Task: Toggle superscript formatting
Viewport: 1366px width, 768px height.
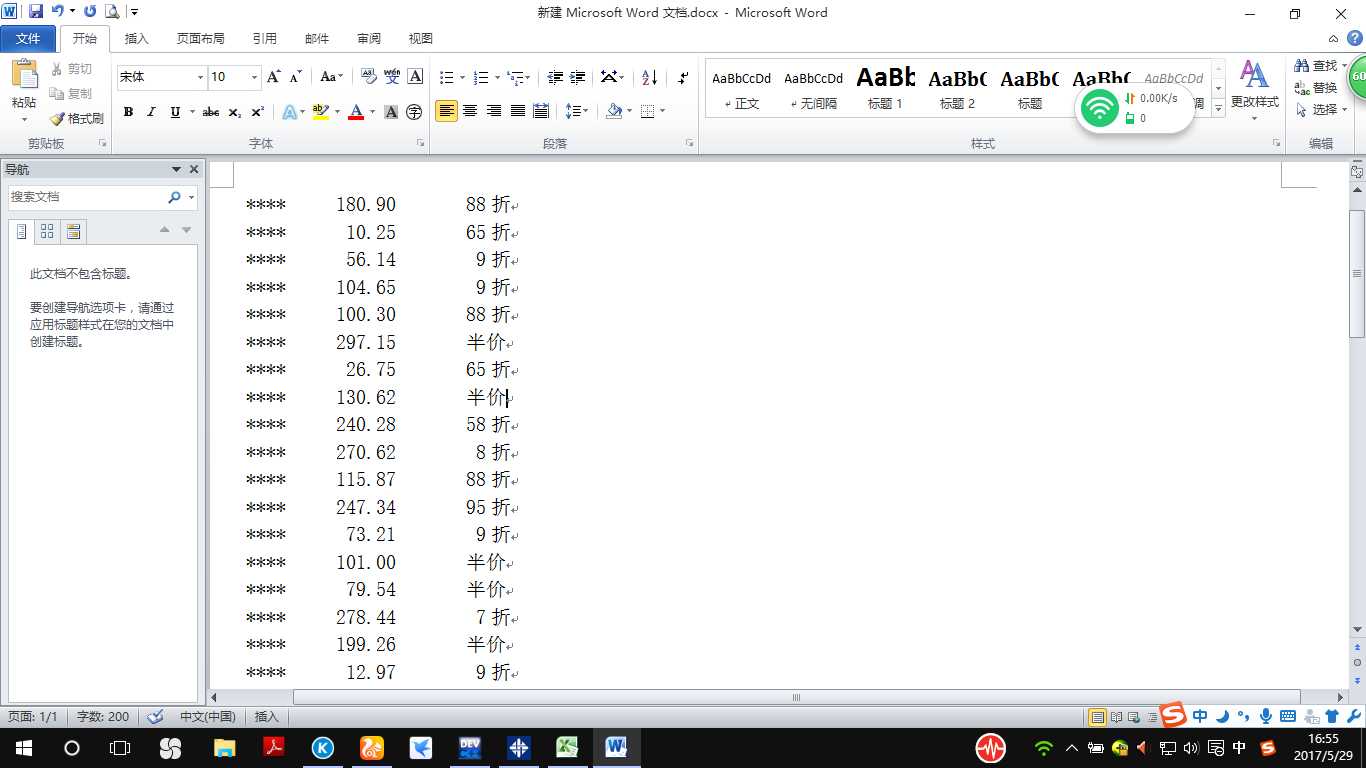Action: click(x=257, y=112)
